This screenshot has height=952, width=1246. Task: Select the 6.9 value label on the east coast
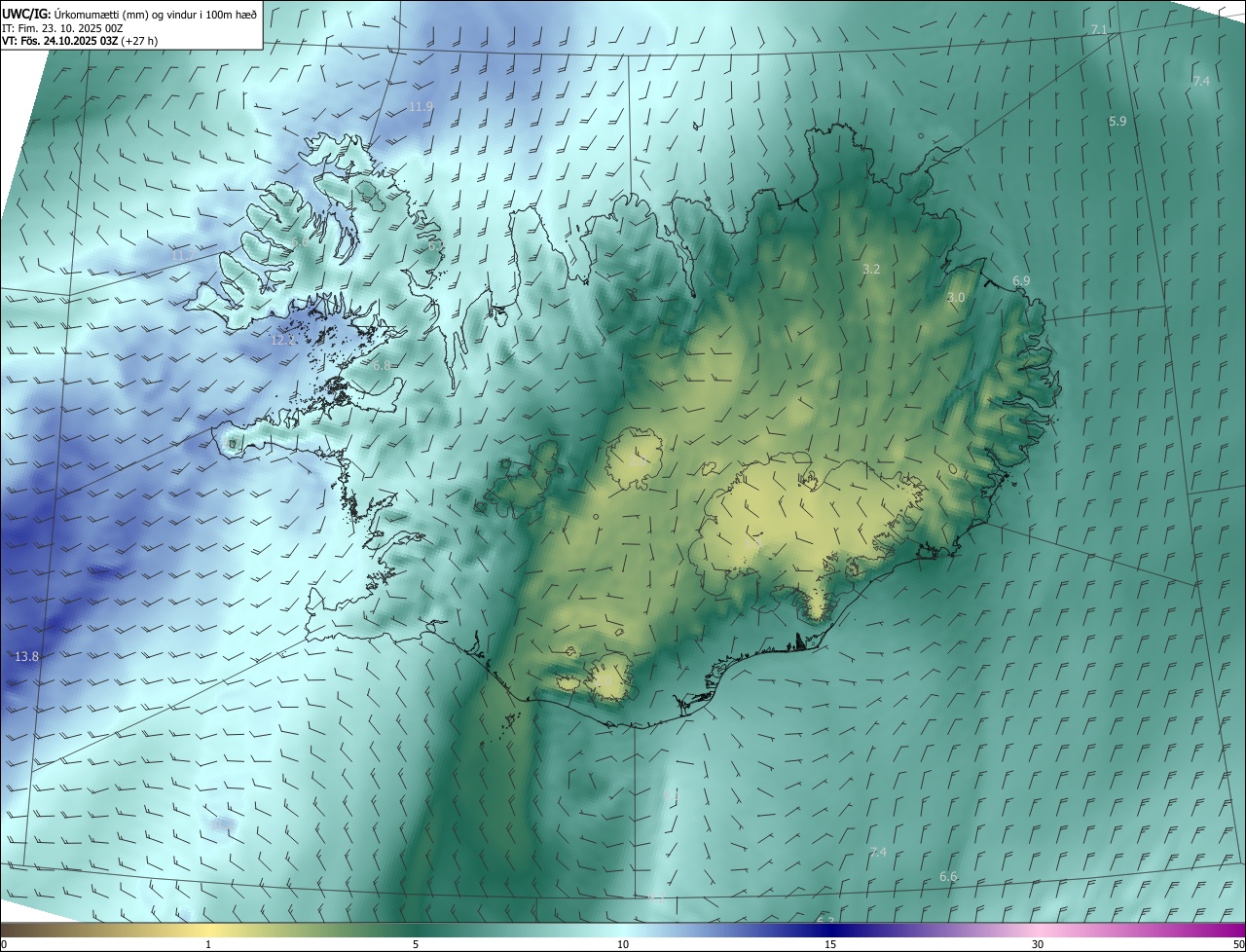click(x=1021, y=281)
